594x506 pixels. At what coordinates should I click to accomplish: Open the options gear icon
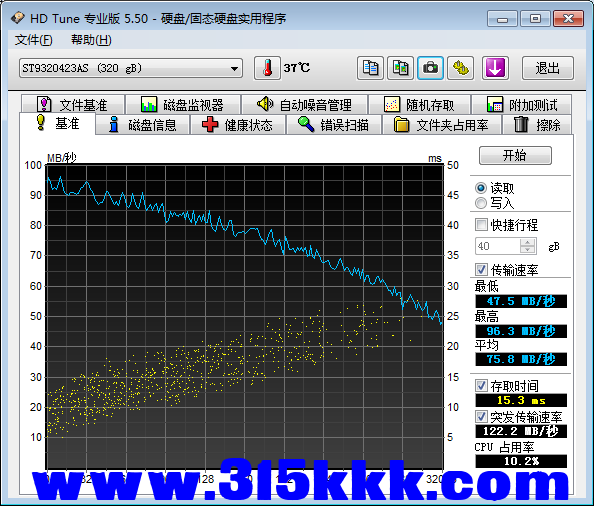pyautogui.click(x=460, y=68)
